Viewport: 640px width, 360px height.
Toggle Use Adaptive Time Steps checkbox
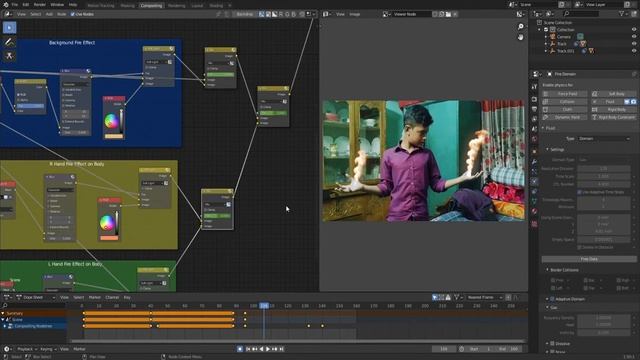[580, 192]
